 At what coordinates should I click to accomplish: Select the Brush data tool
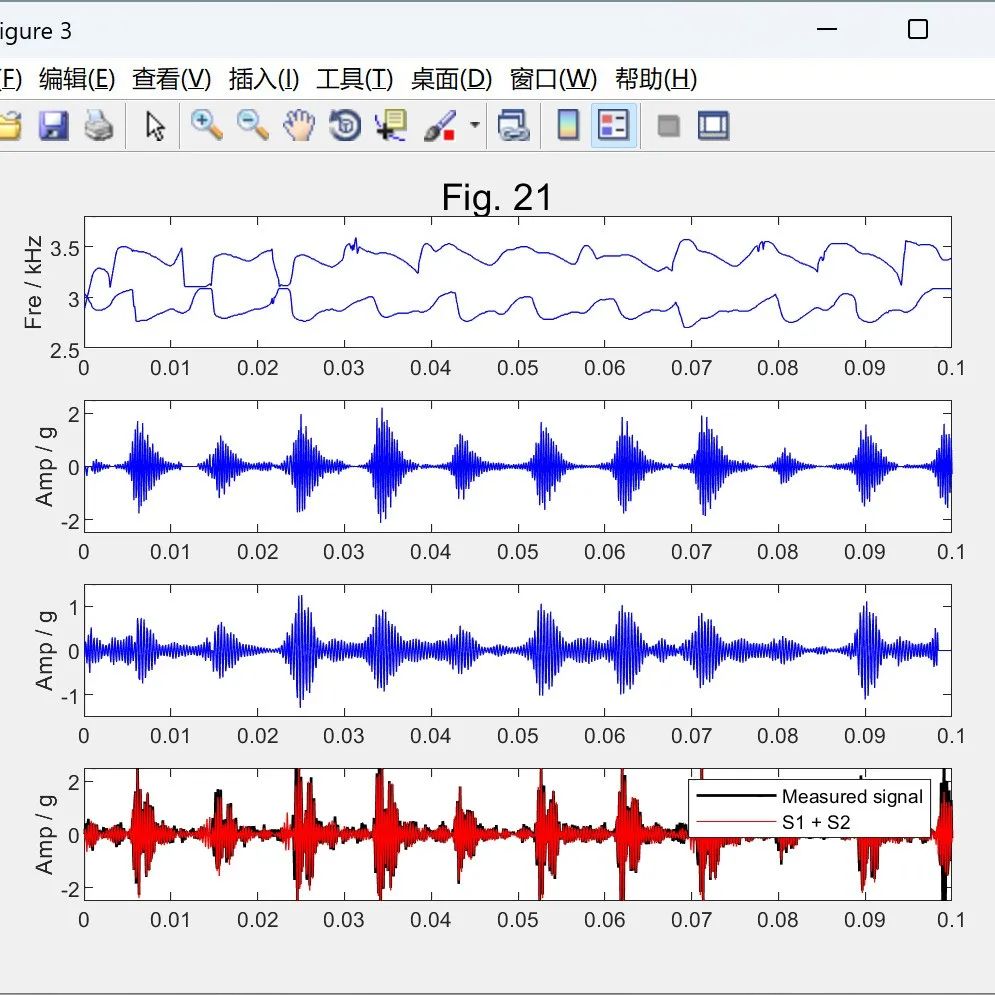(440, 125)
